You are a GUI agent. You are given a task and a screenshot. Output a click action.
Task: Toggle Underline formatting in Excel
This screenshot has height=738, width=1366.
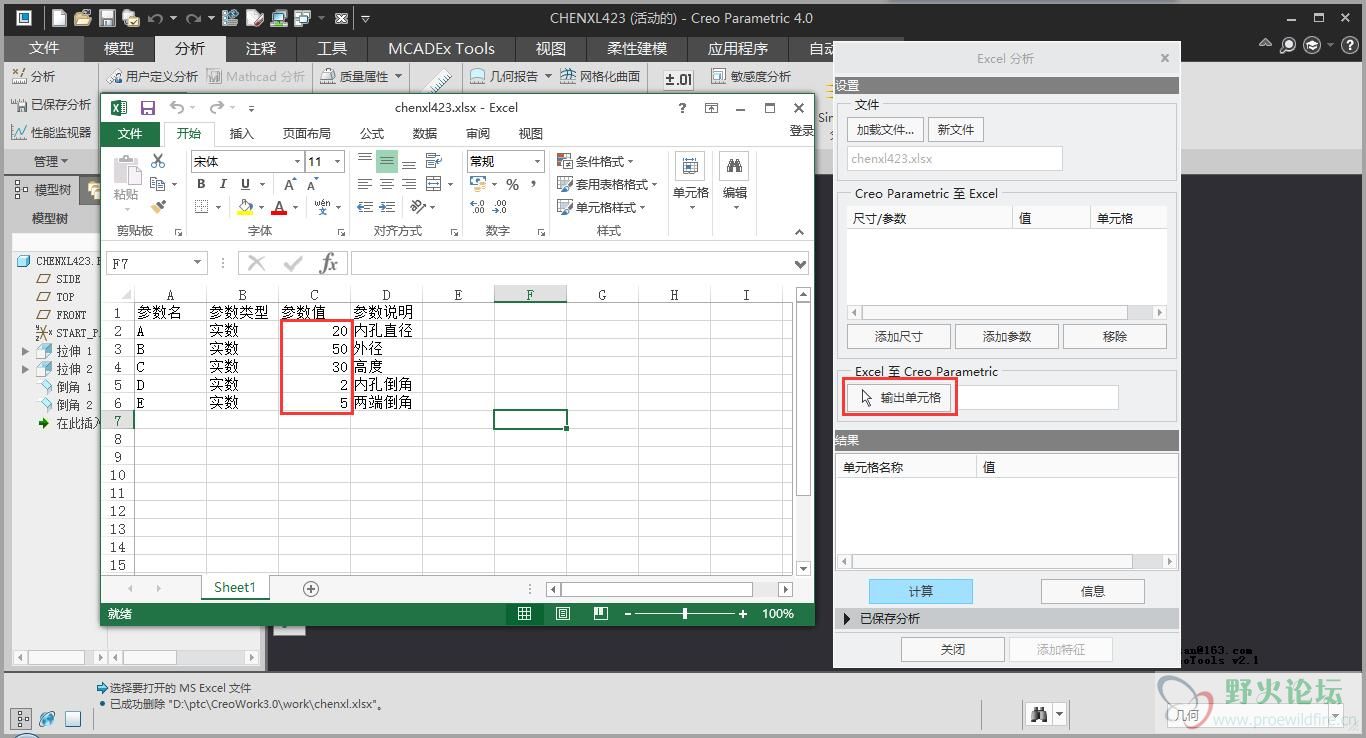246,184
